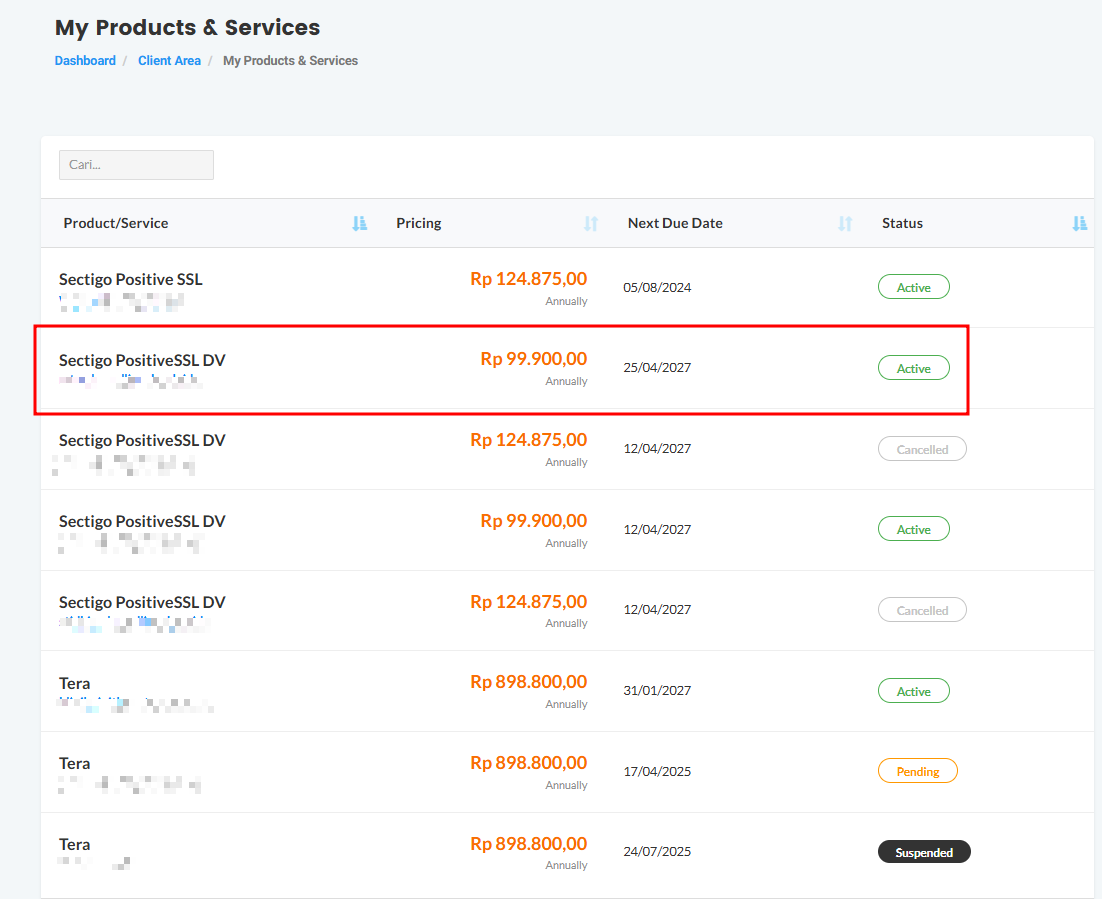Open the Sectigo Positive SSL service
The width and height of the screenshot is (1102, 899).
click(131, 280)
